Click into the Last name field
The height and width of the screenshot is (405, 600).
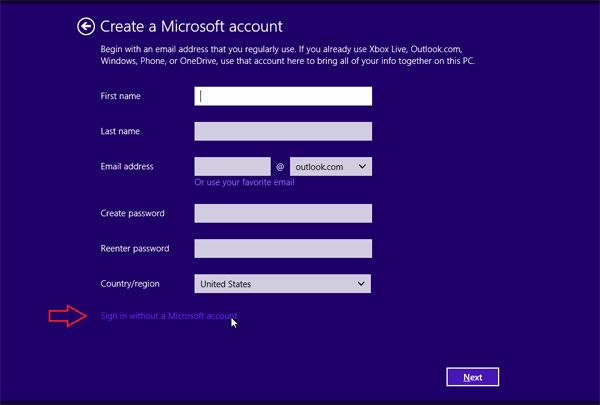click(283, 131)
